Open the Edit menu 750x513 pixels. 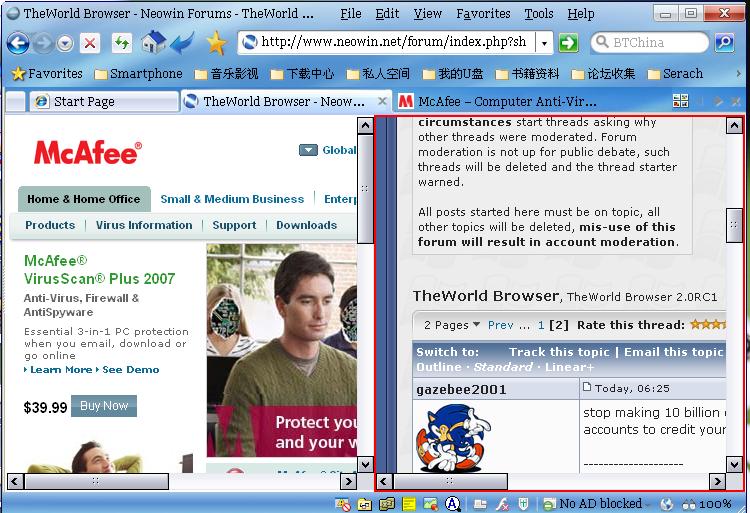click(387, 14)
